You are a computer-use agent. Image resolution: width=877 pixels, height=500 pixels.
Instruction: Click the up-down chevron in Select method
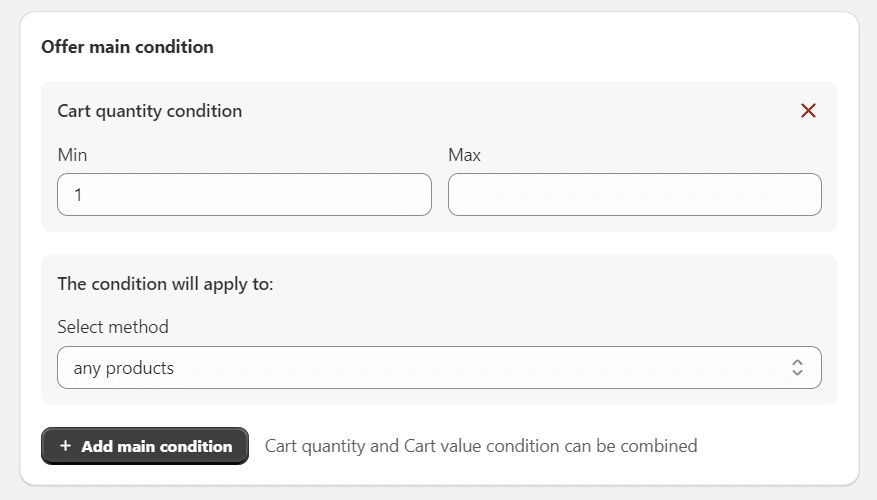click(x=797, y=368)
